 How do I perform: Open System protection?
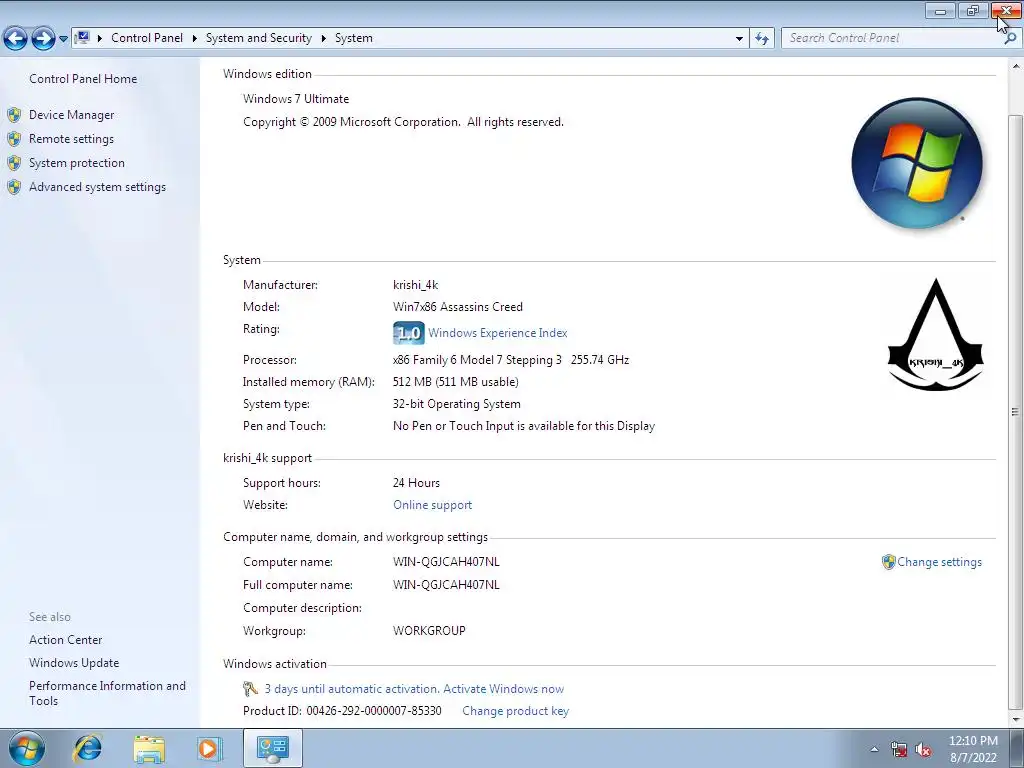[x=76, y=163]
